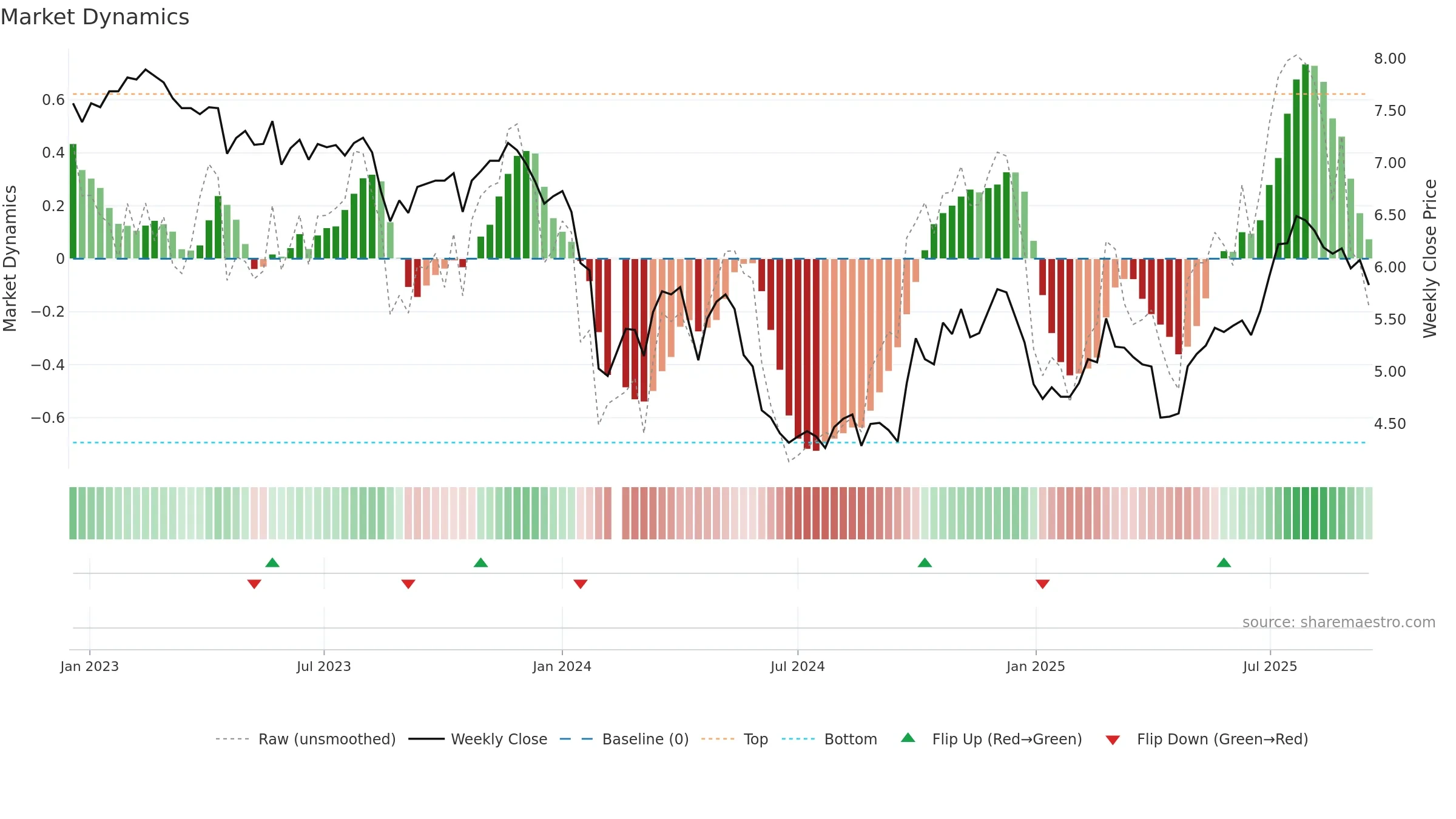
Task: Click the 7.00 tick on the price axis
Action: tap(1390, 163)
